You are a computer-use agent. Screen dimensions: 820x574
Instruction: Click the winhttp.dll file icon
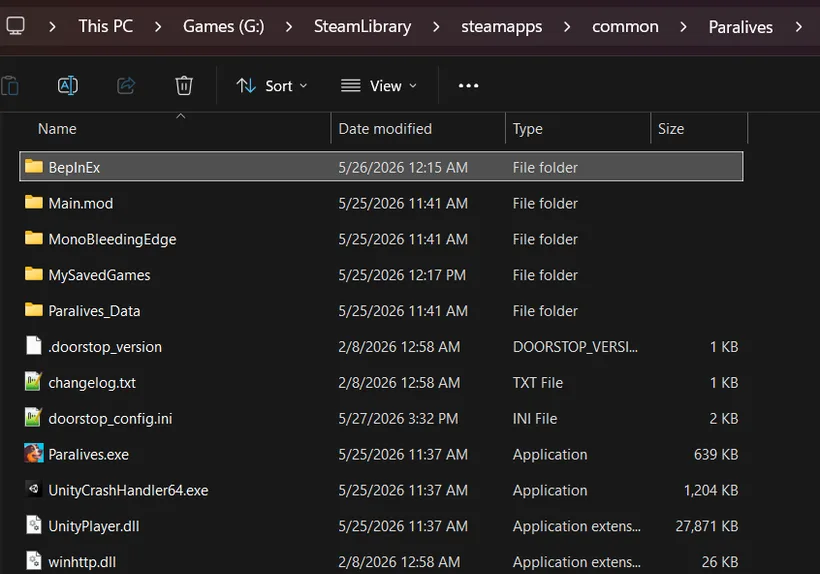tap(34, 561)
